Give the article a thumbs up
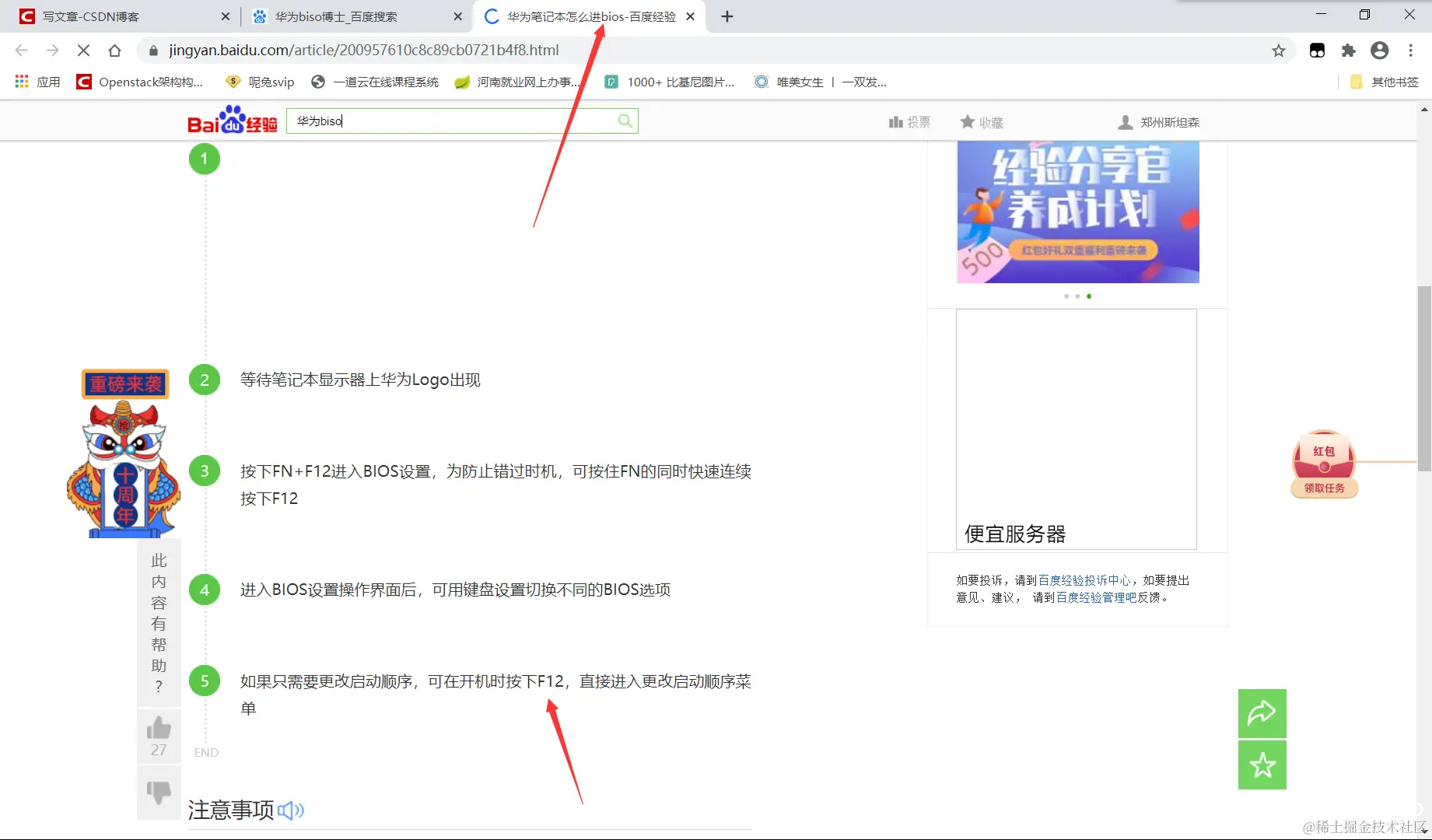 [x=158, y=726]
